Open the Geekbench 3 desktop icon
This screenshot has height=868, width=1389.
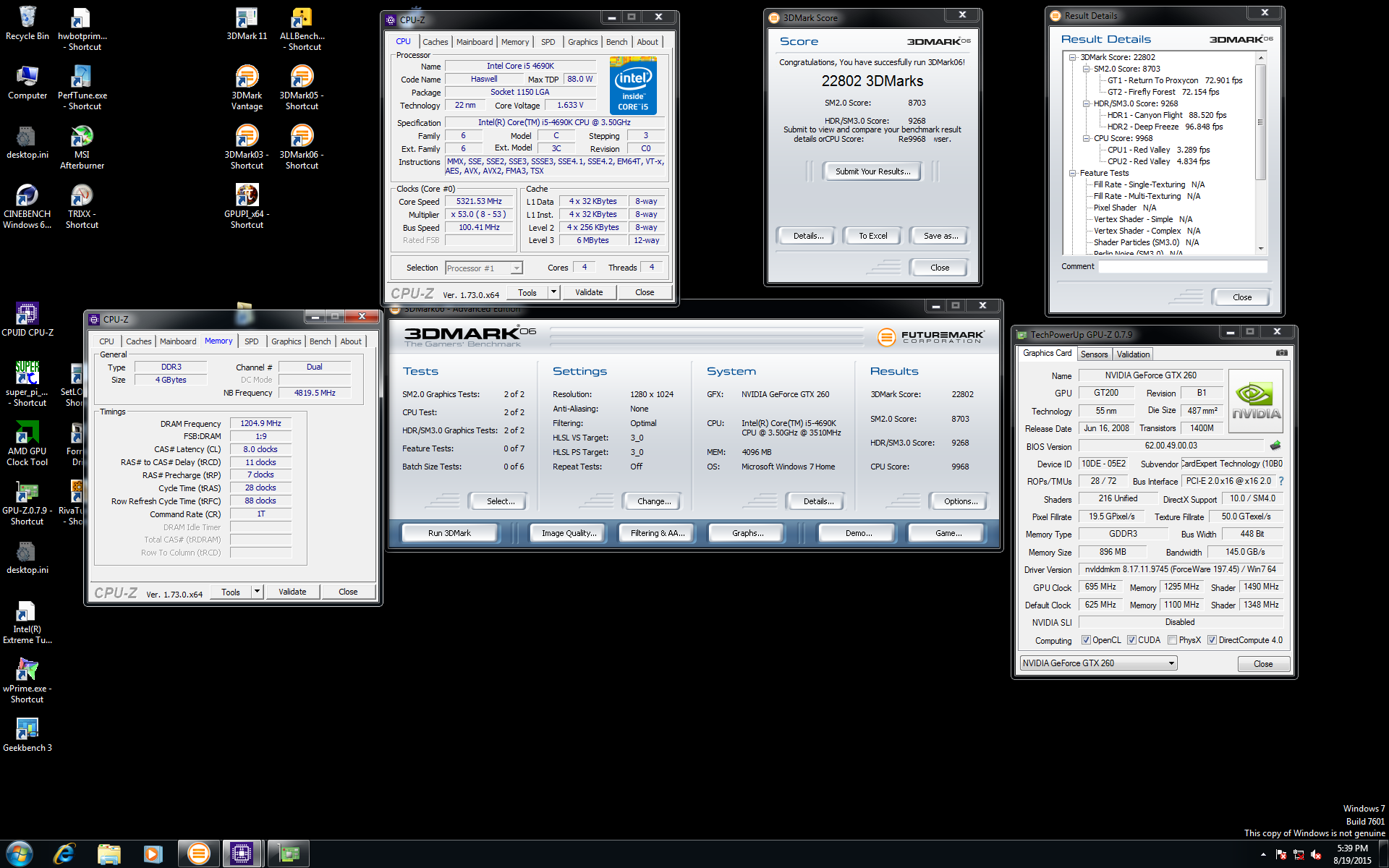(x=27, y=735)
